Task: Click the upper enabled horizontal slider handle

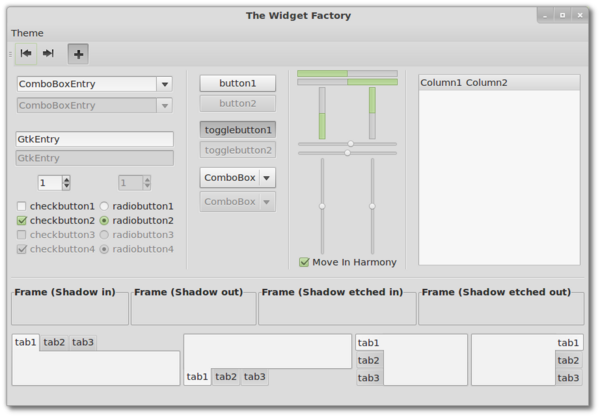Action: pyautogui.click(x=350, y=144)
